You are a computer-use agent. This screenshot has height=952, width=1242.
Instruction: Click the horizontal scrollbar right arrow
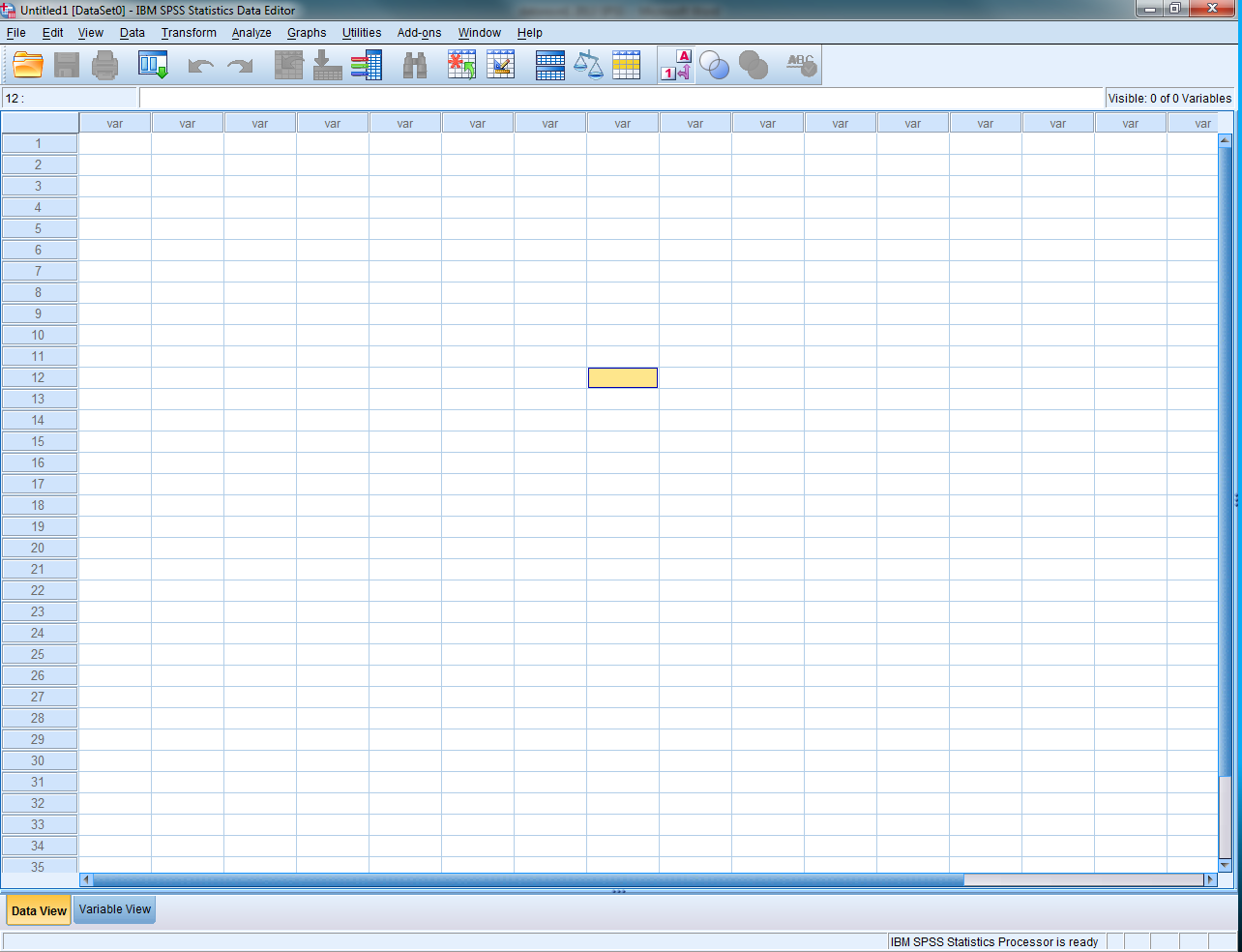(1209, 879)
